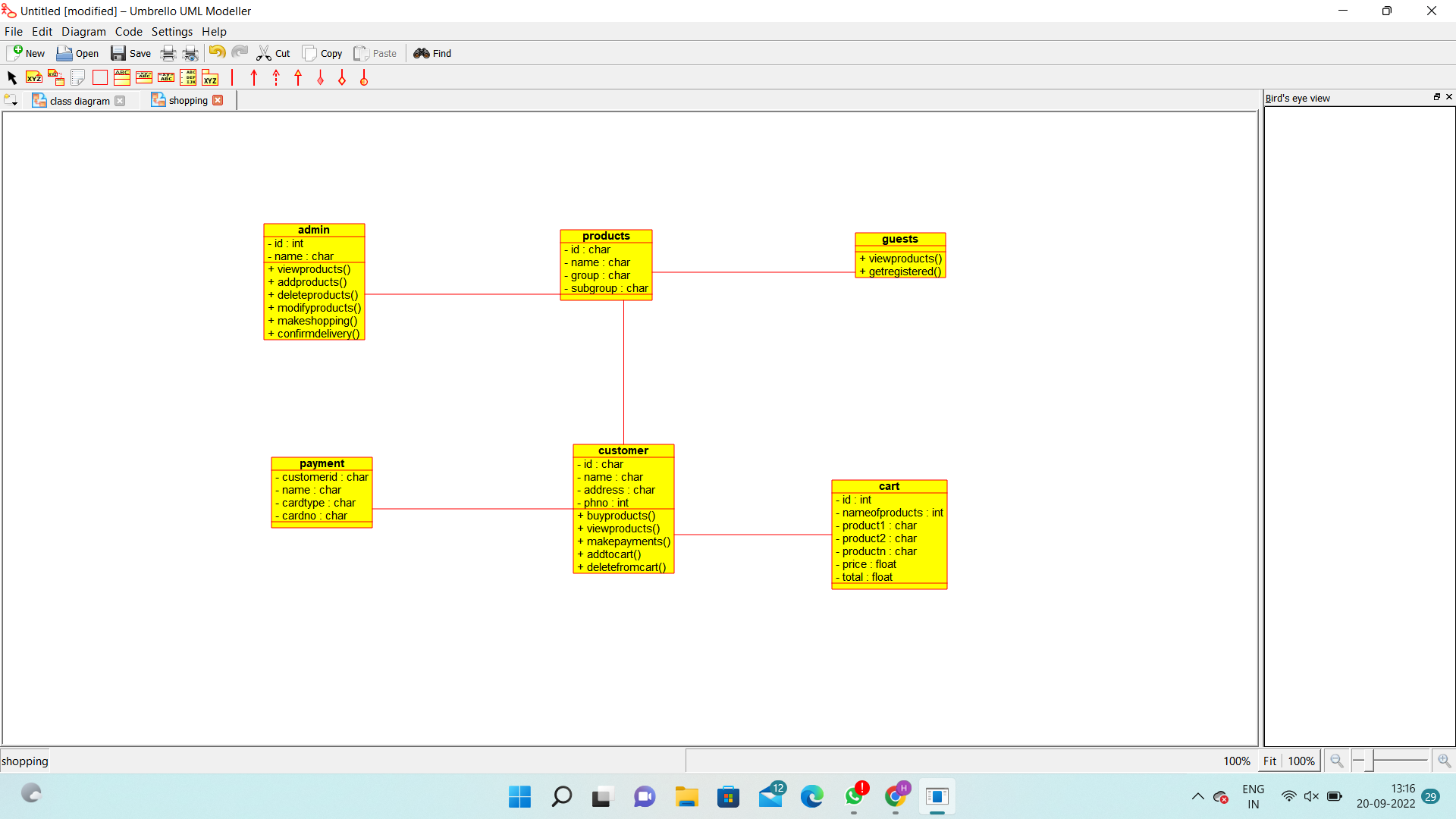
Task: Select the dashed dependency arrow tool
Action: (276, 77)
